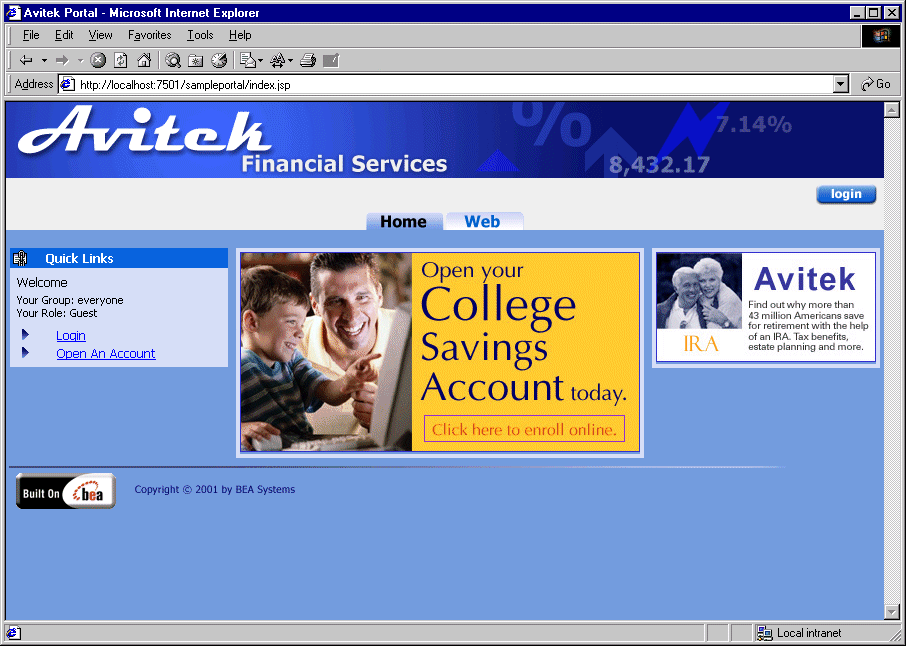Expand the Mail button dropdown arrow
Viewport: 906px width, 646px height.
click(261, 60)
